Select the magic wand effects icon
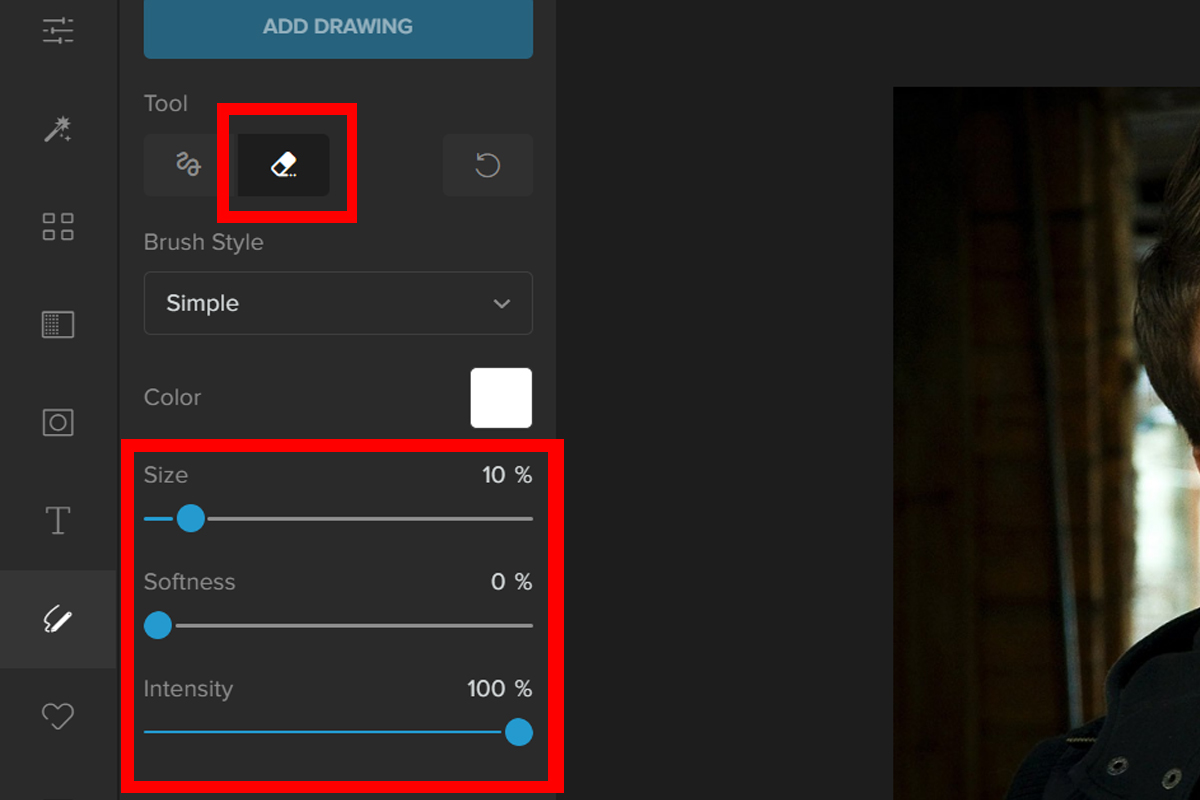Viewport: 1200px width, 800px height. [58, 129]
